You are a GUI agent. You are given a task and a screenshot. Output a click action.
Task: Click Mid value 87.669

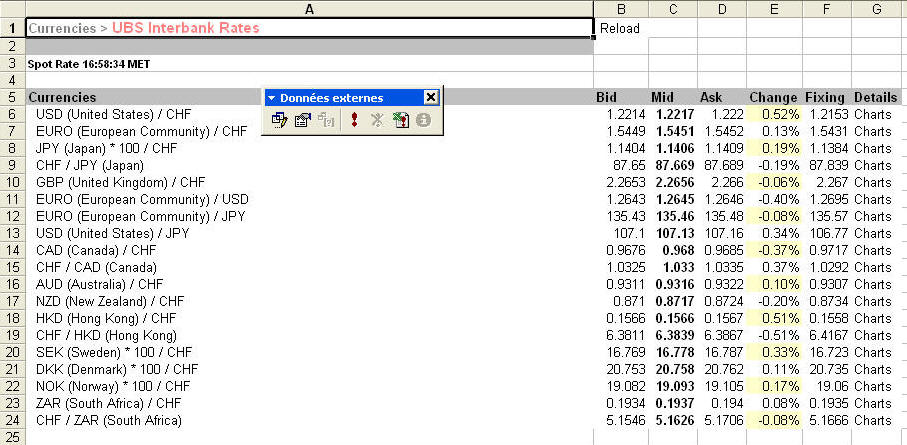click(675, 166)
